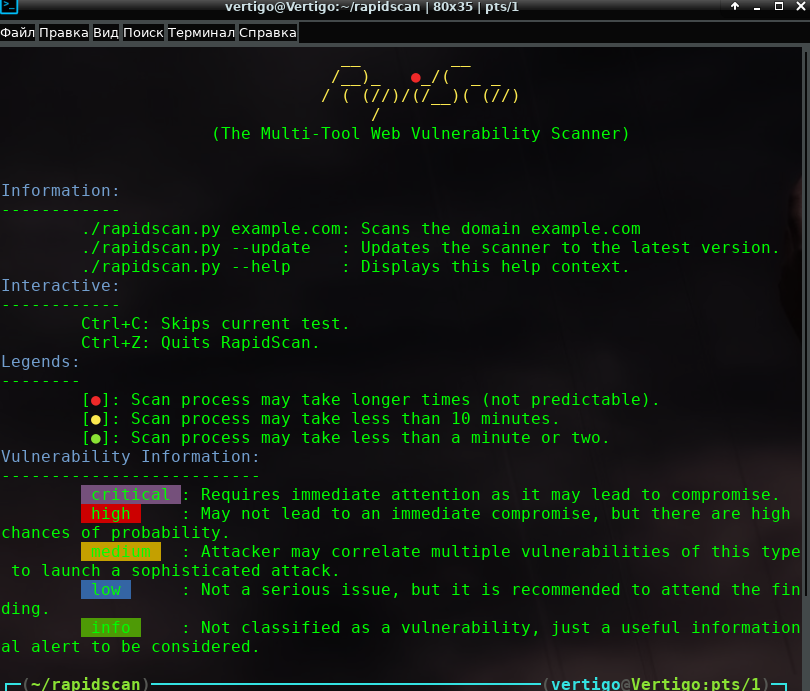Minimize the terminal window

pos(757,7)
